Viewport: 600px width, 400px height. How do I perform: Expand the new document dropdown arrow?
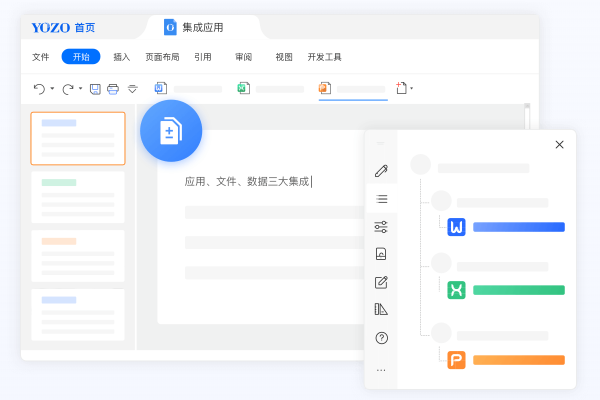click(411, 89)
